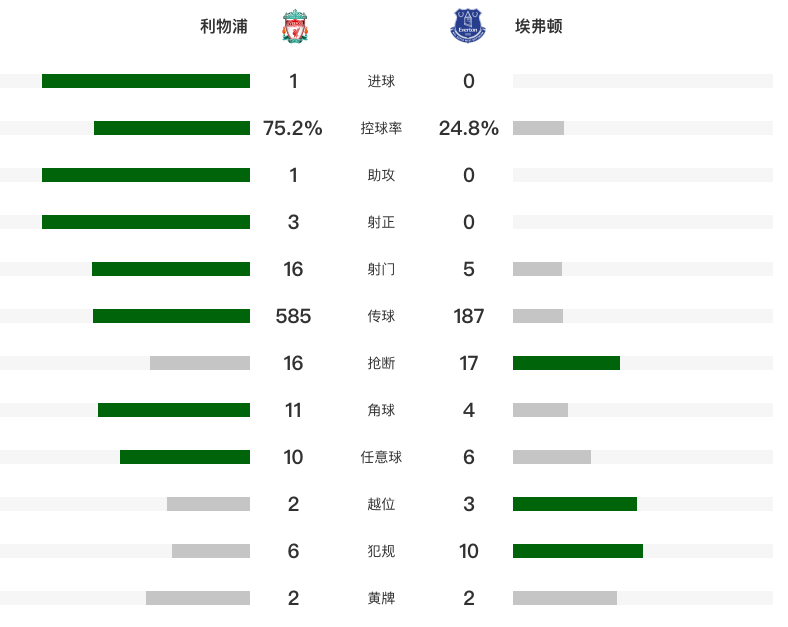
Task: Select the 任意球 free kicks label
Action: pyautogui.click(x=381, y=457)
